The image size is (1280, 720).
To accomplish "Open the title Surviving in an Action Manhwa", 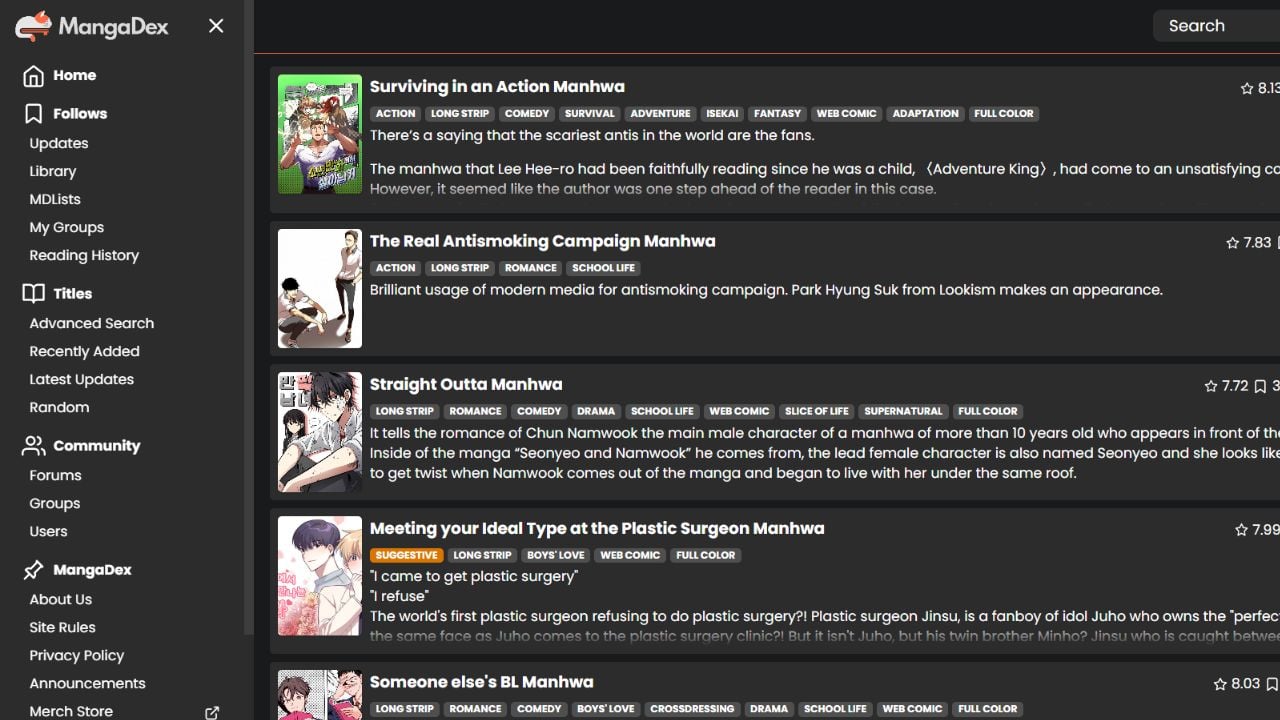I will click(x=497, y=87).
